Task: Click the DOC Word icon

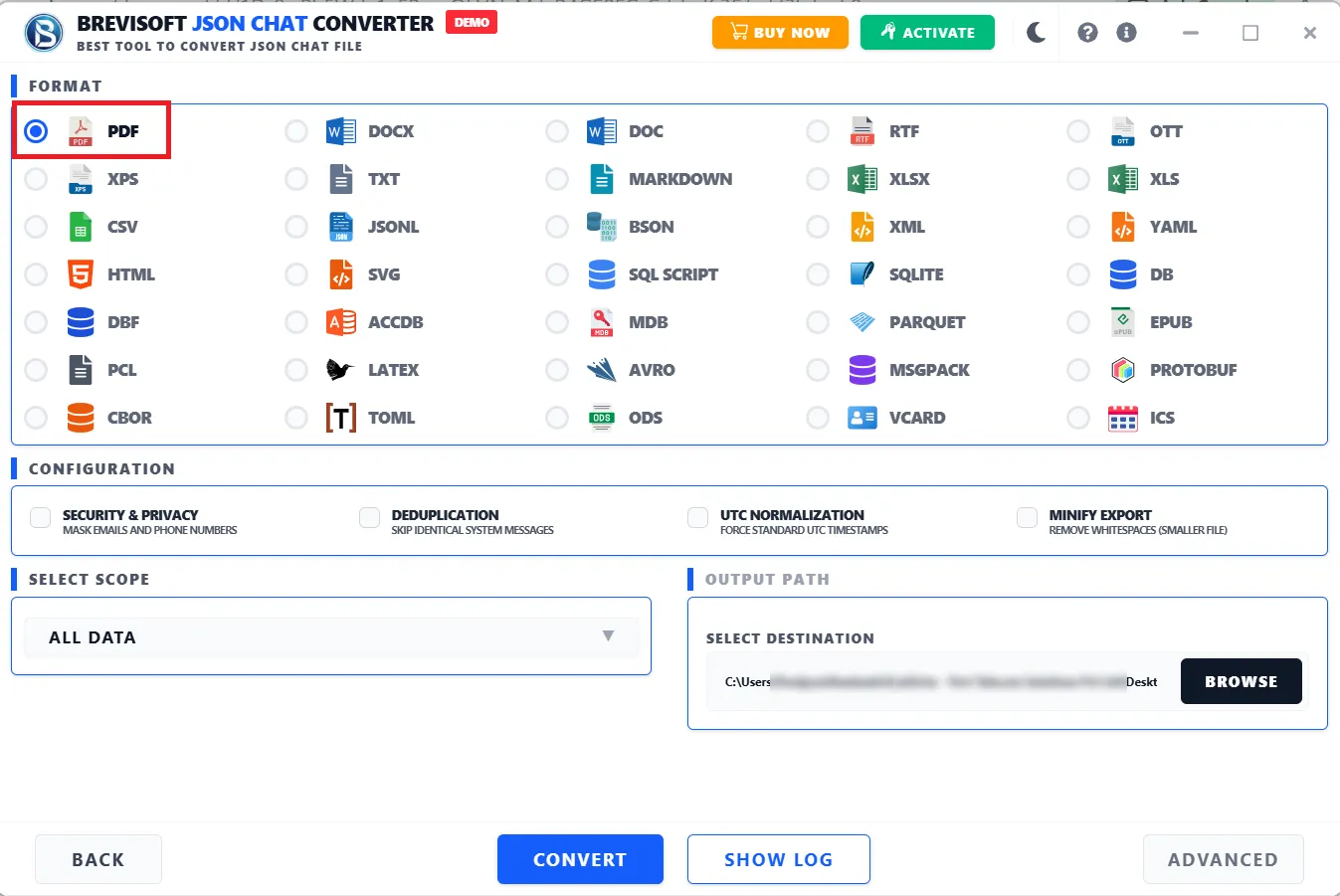Action: [x=602, y=131]
